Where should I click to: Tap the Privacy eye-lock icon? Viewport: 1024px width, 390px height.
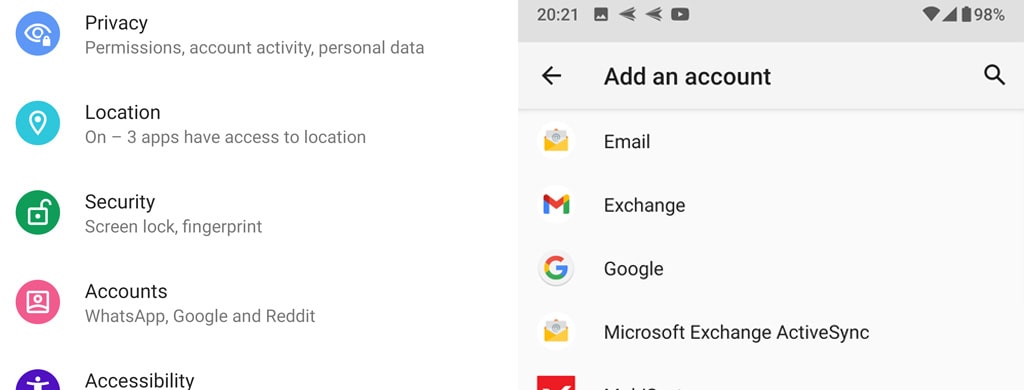[38, 33]
